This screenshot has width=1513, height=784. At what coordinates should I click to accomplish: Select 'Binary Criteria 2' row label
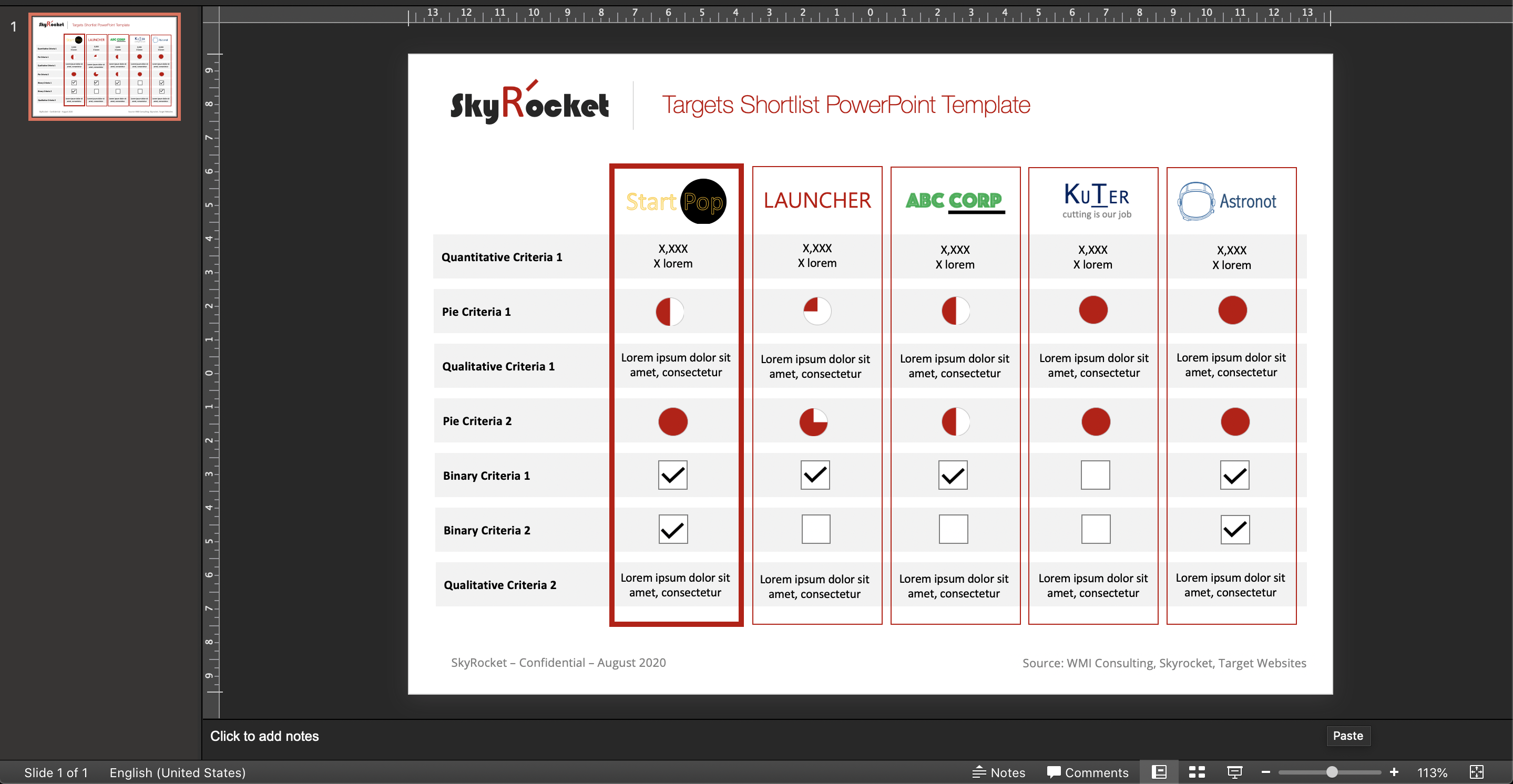487,530
